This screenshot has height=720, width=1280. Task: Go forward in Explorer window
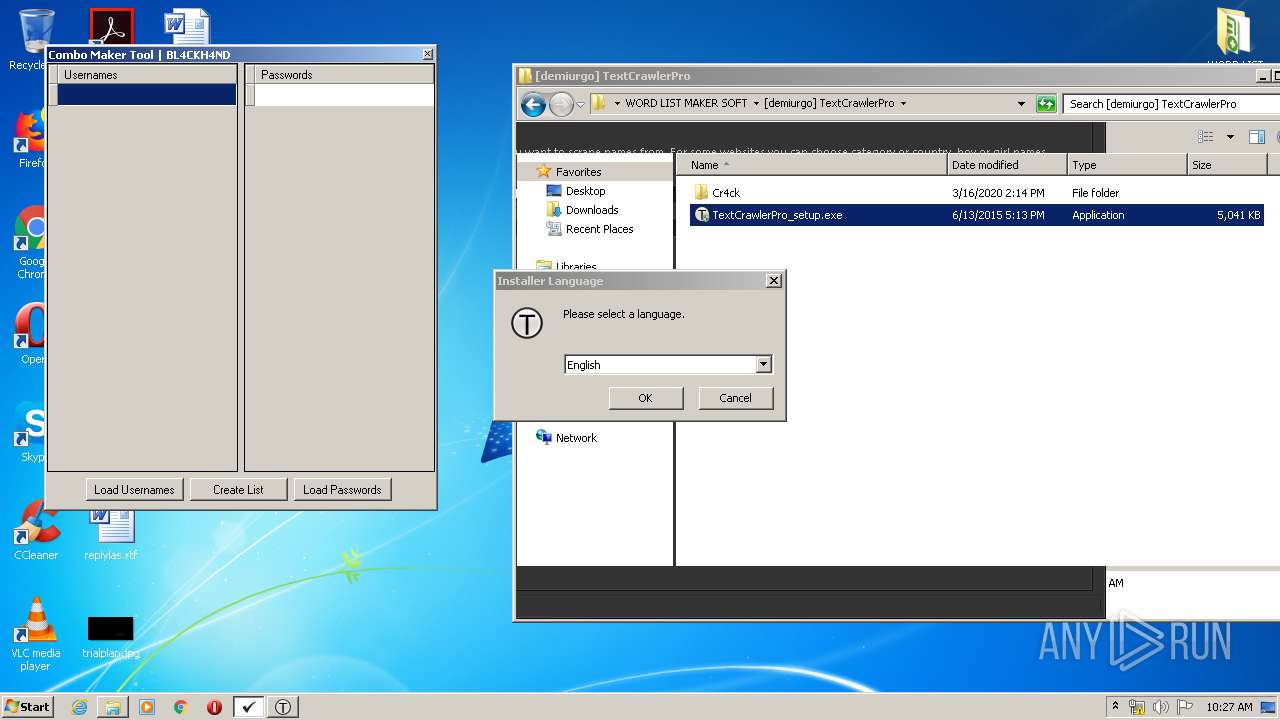561,104
